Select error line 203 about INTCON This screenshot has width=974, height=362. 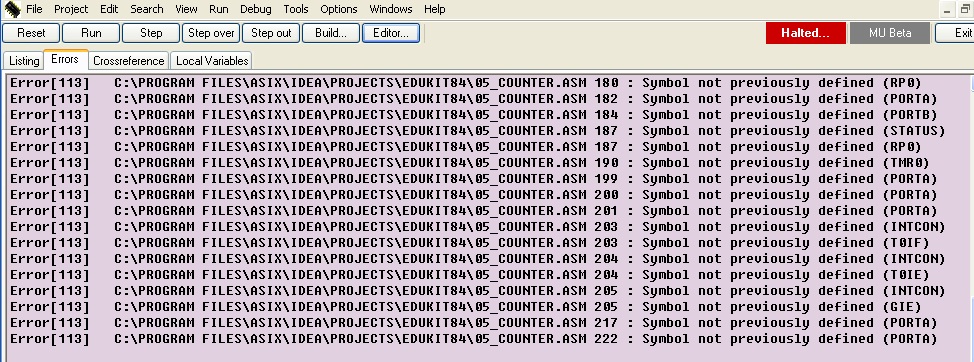tap(477, 227)
